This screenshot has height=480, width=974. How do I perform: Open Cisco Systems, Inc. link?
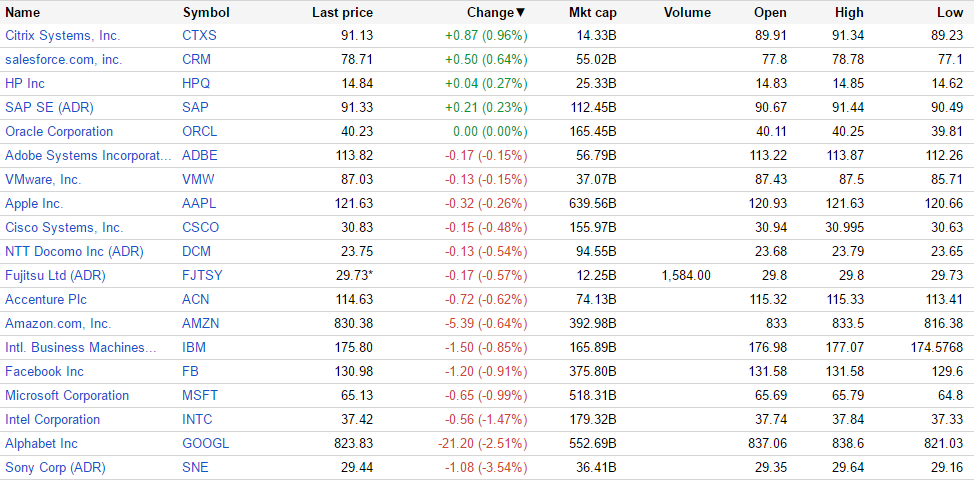(x=64, y=227)
